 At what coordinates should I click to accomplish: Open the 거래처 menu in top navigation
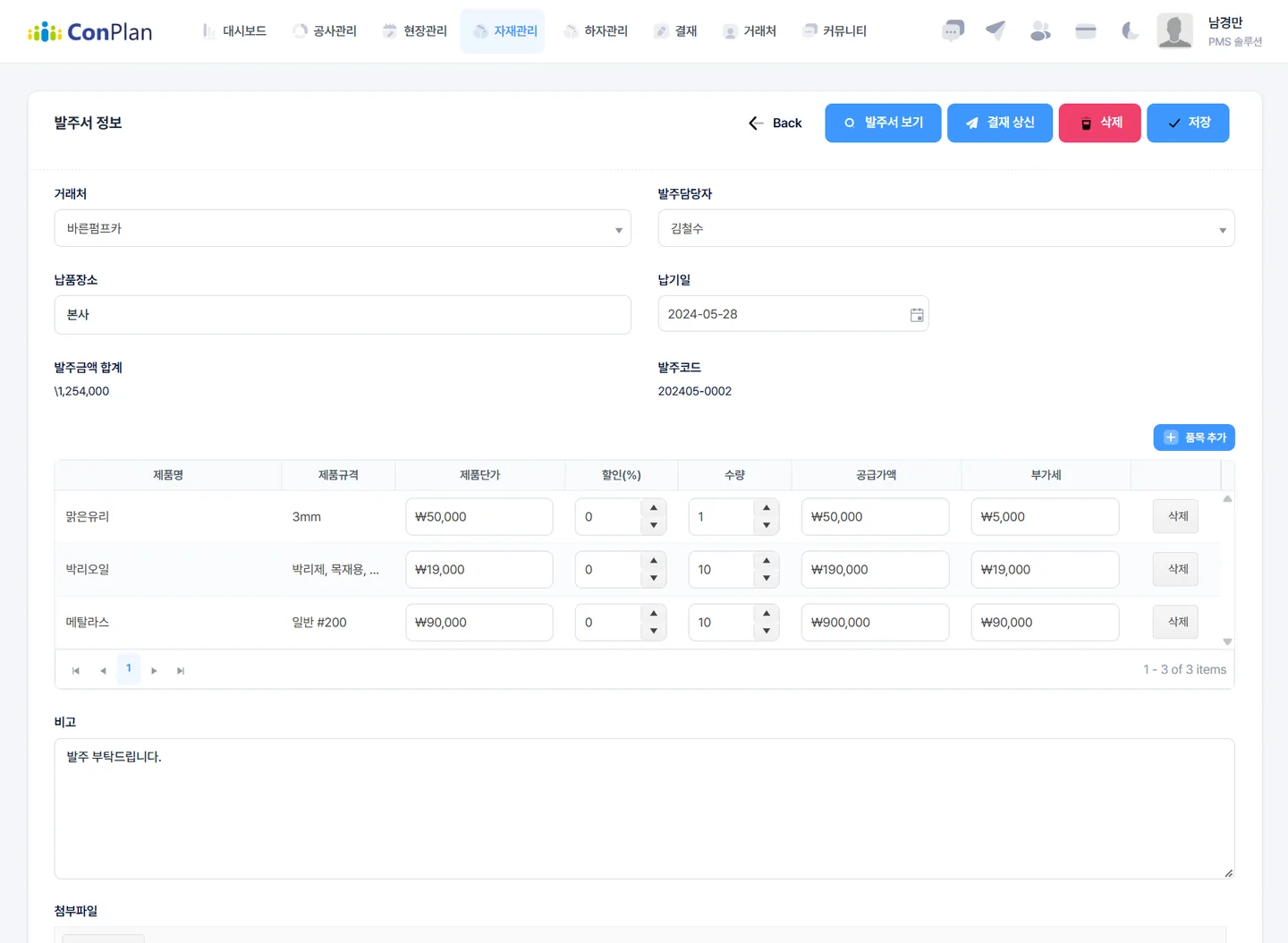750,31
